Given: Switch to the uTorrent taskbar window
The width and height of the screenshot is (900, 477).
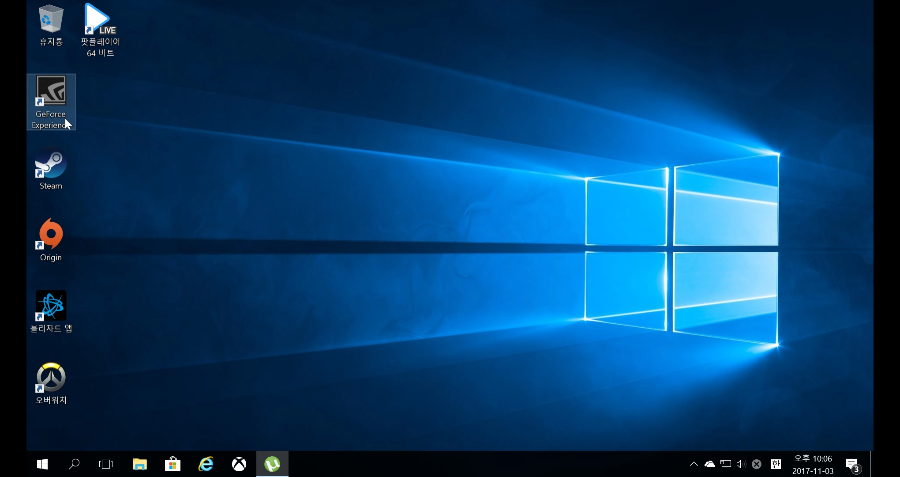Looking at the screenshot, I should (272, 464).
